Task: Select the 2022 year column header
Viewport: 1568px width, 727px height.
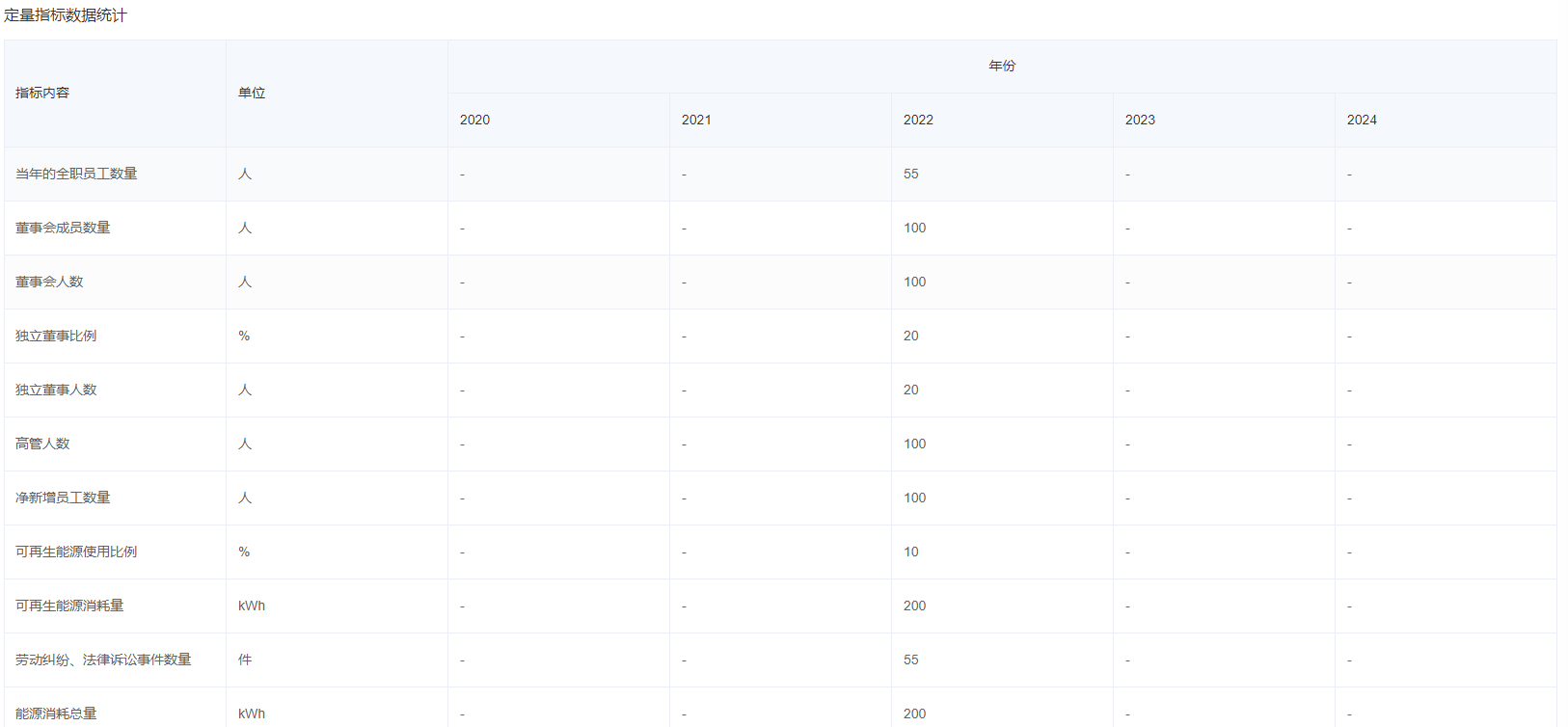Action: coord(918,120)
